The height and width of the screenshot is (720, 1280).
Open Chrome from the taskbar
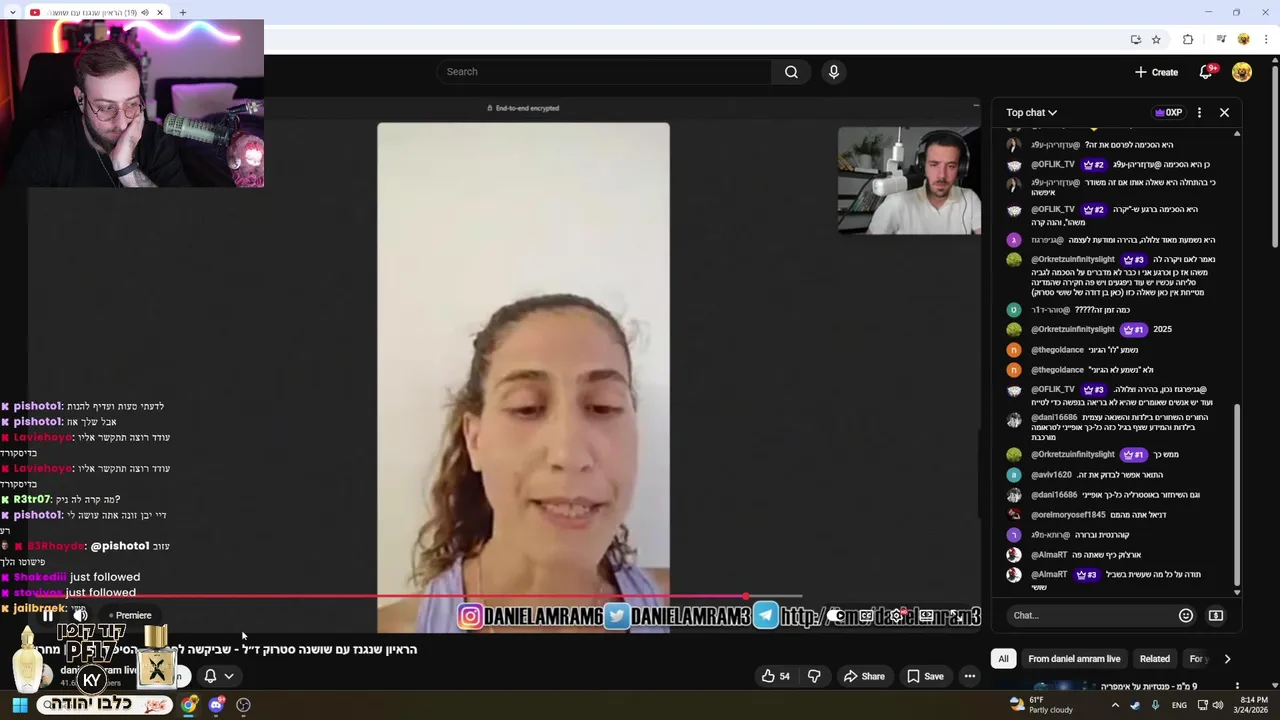[189, 705]
